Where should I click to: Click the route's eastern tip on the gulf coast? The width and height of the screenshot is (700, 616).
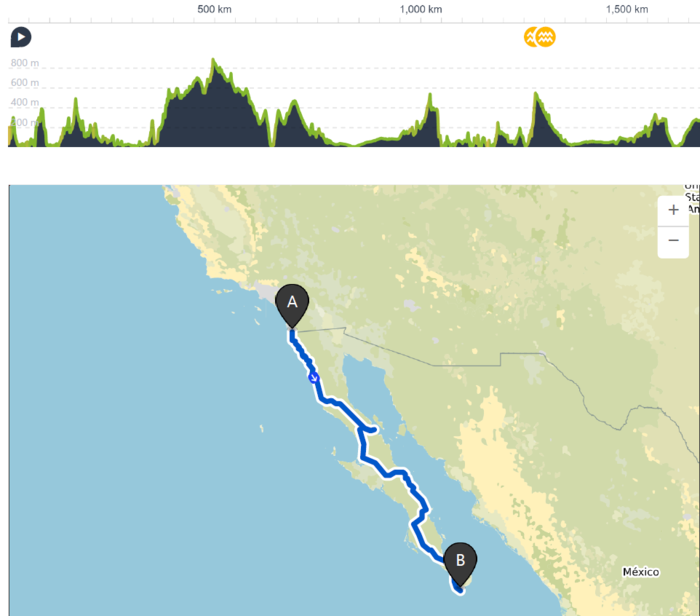(375, 430)
